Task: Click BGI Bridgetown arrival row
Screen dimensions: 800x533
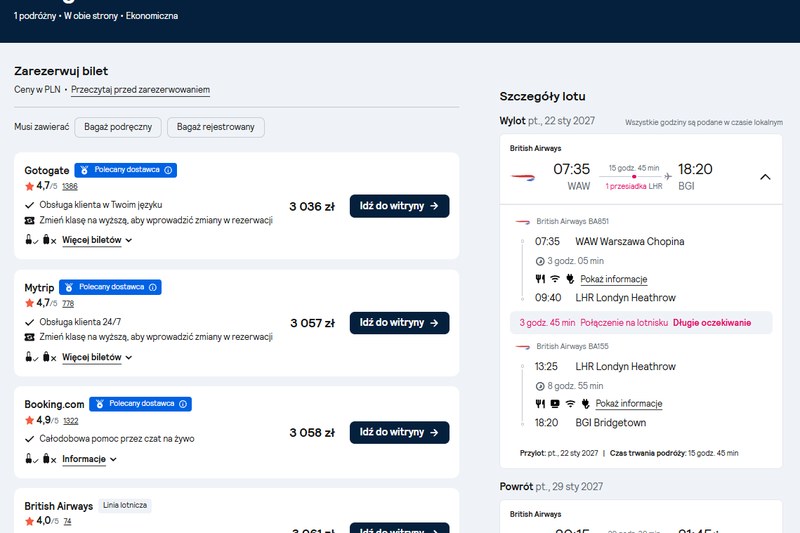Action: click(x=590, y=423)
